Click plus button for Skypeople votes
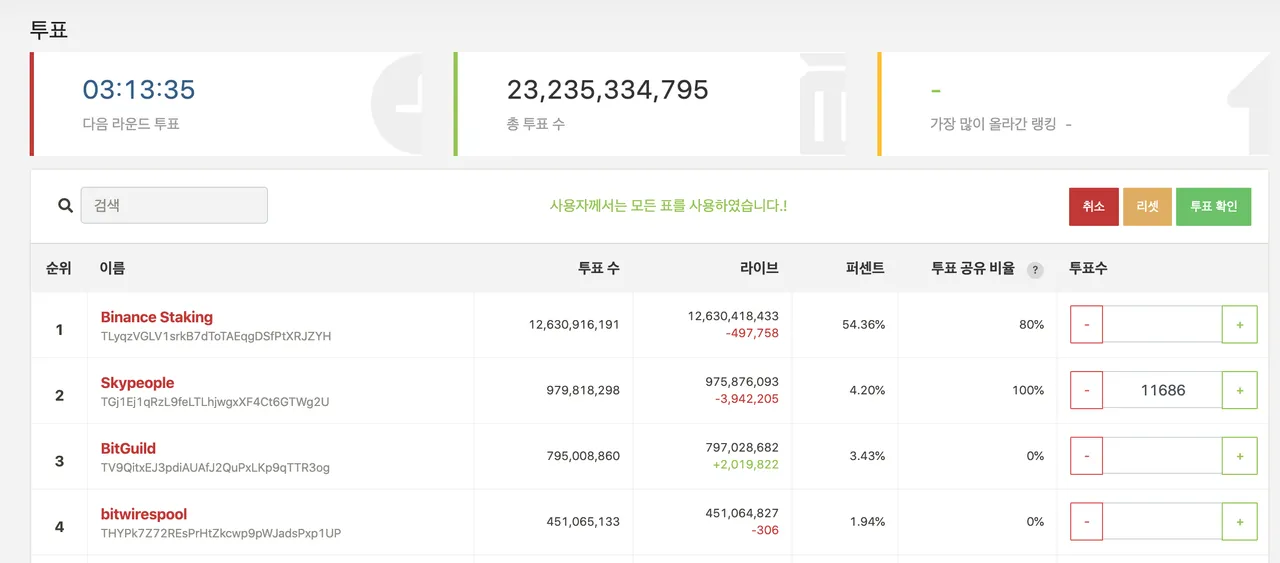Image resolution: width=1280 pixels, height=563 pixels. click(1240, 390)
